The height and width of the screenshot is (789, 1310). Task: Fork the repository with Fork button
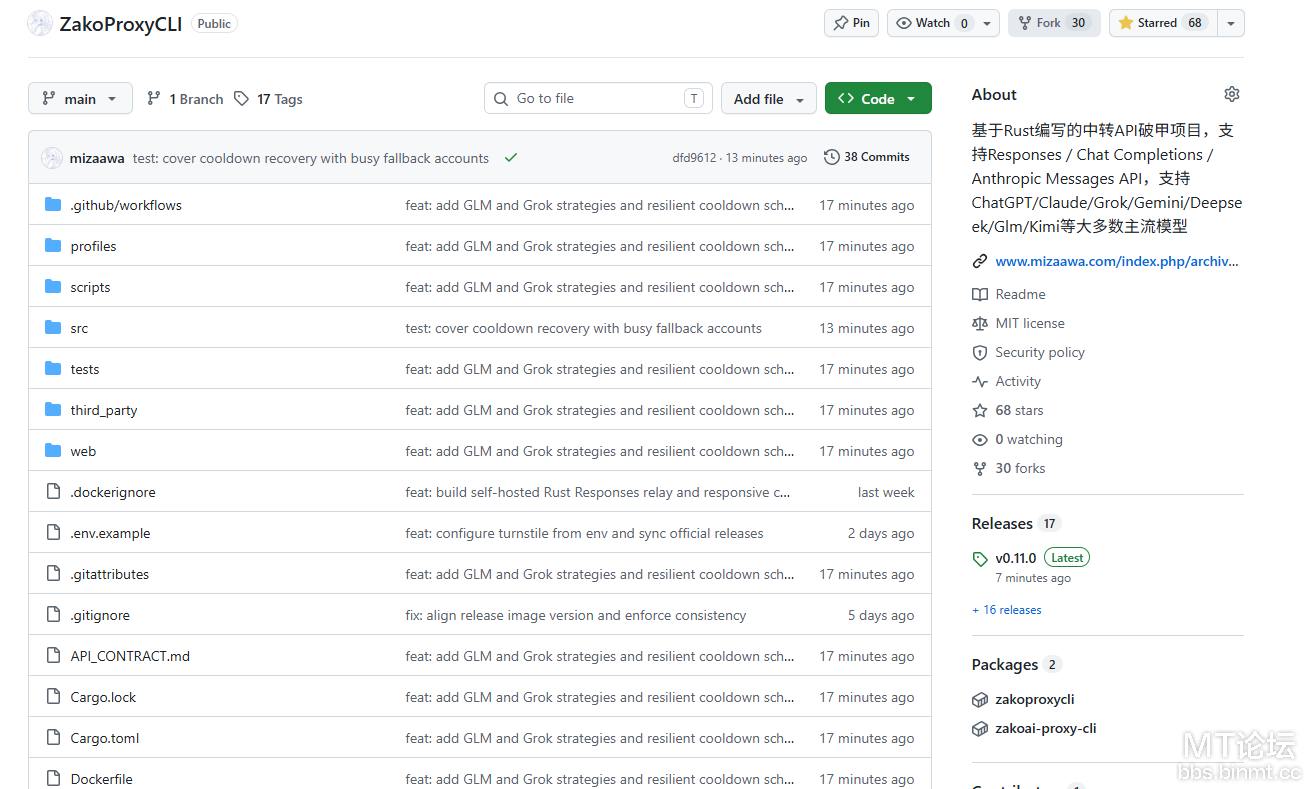(x=1054, y=23)
